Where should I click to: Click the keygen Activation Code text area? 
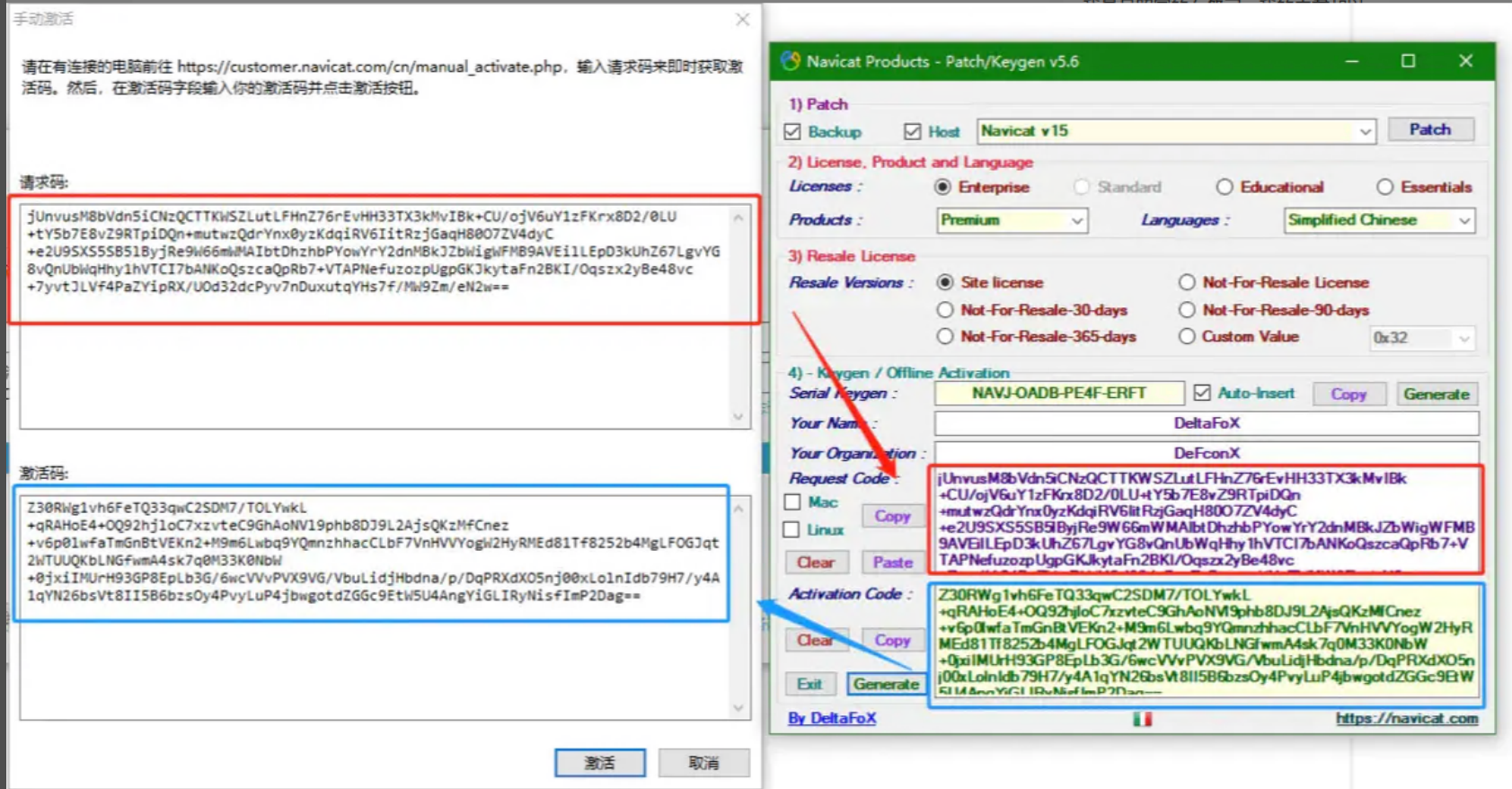tap(1206, 642)
